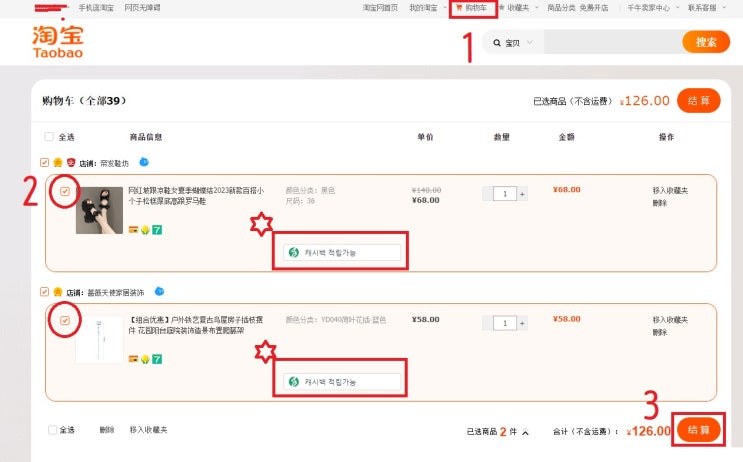The image size is (743, 462).
Task: Uncheck the 户外铁艺 item checkbox
Action: tap(65, 321)
